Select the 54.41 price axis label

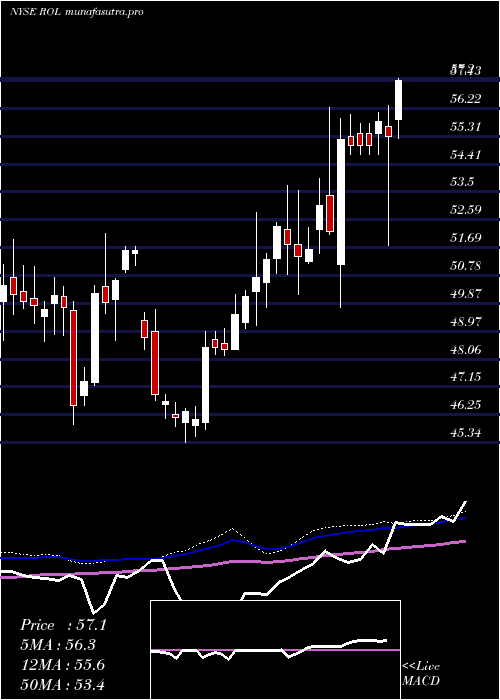(466, 155)
